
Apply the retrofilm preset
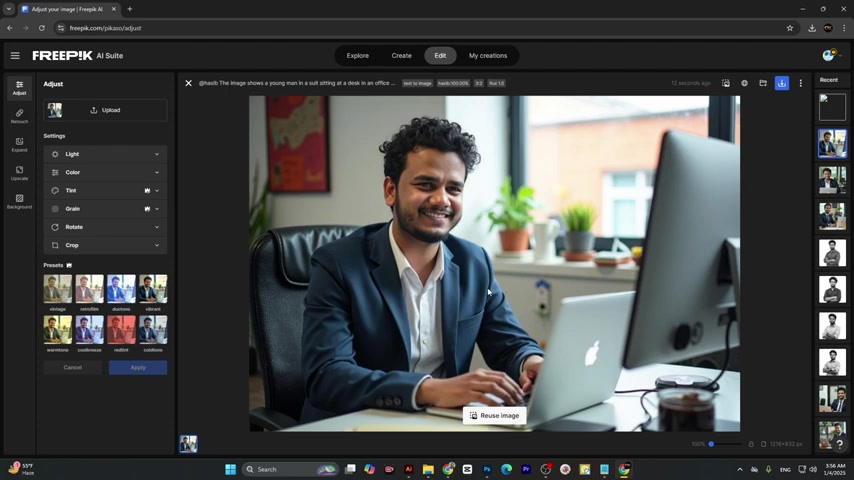[89, 289]
